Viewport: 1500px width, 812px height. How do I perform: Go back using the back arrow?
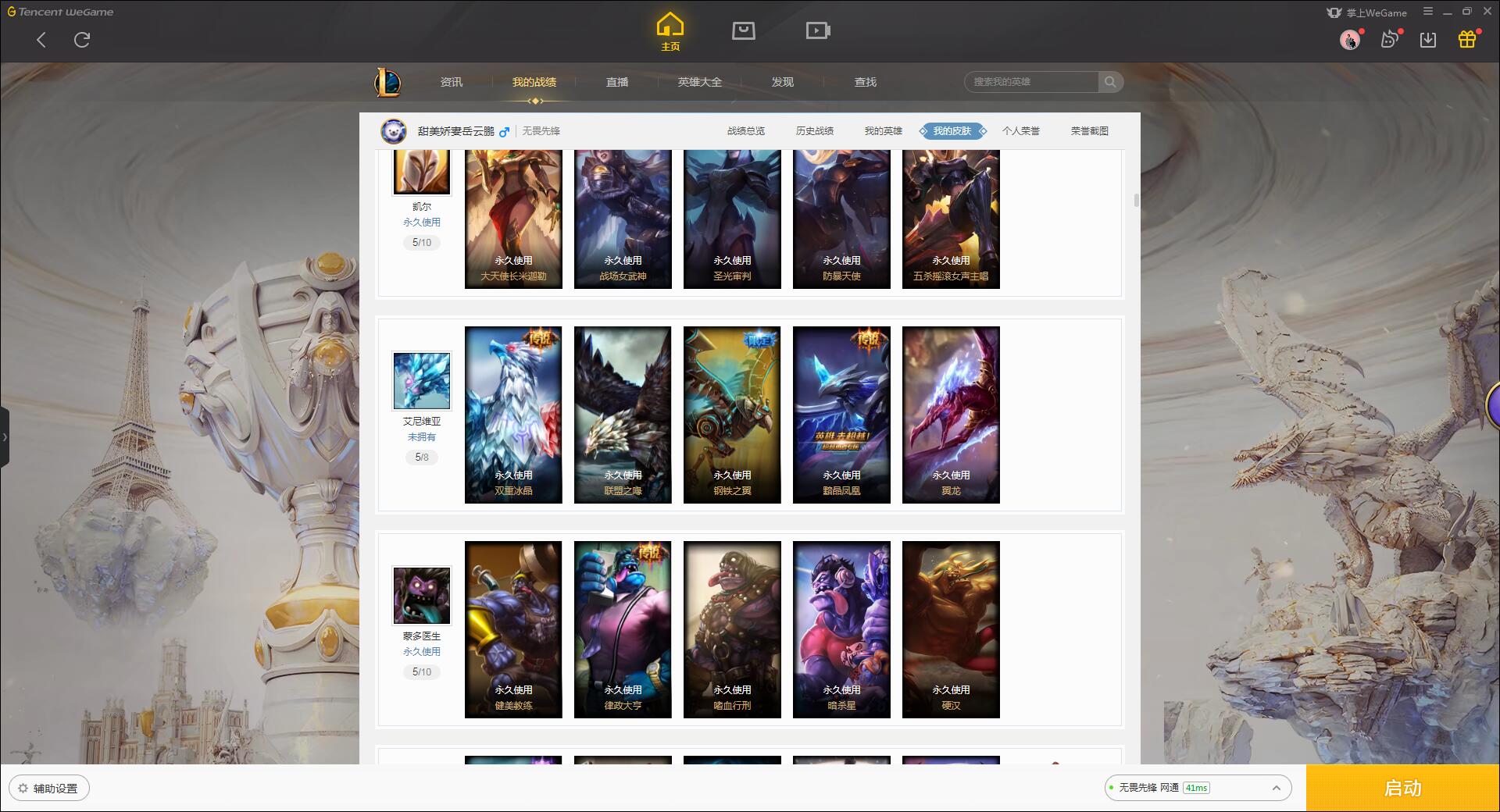[41, 40]
